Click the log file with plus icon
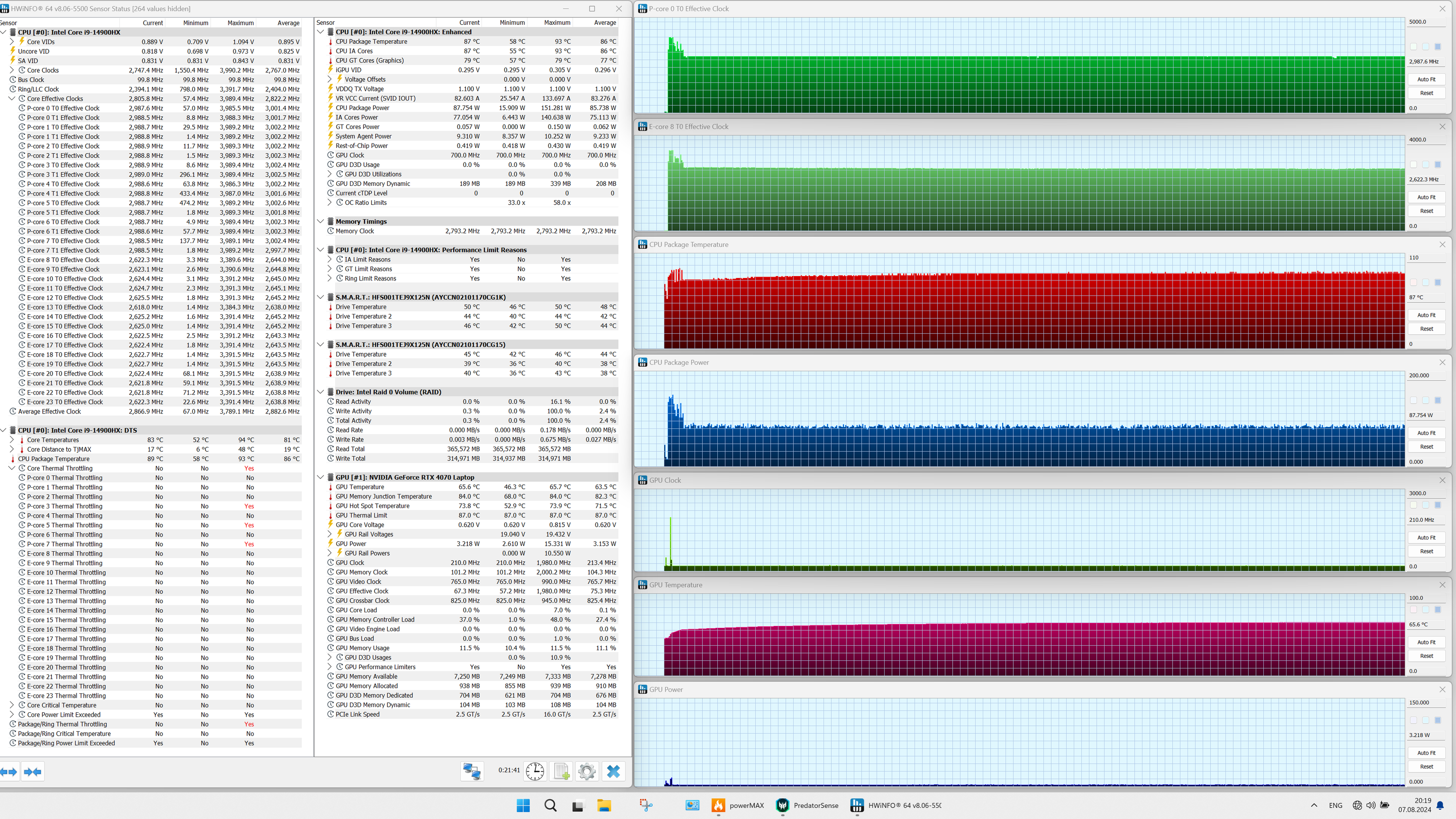 tap(561, 771)
